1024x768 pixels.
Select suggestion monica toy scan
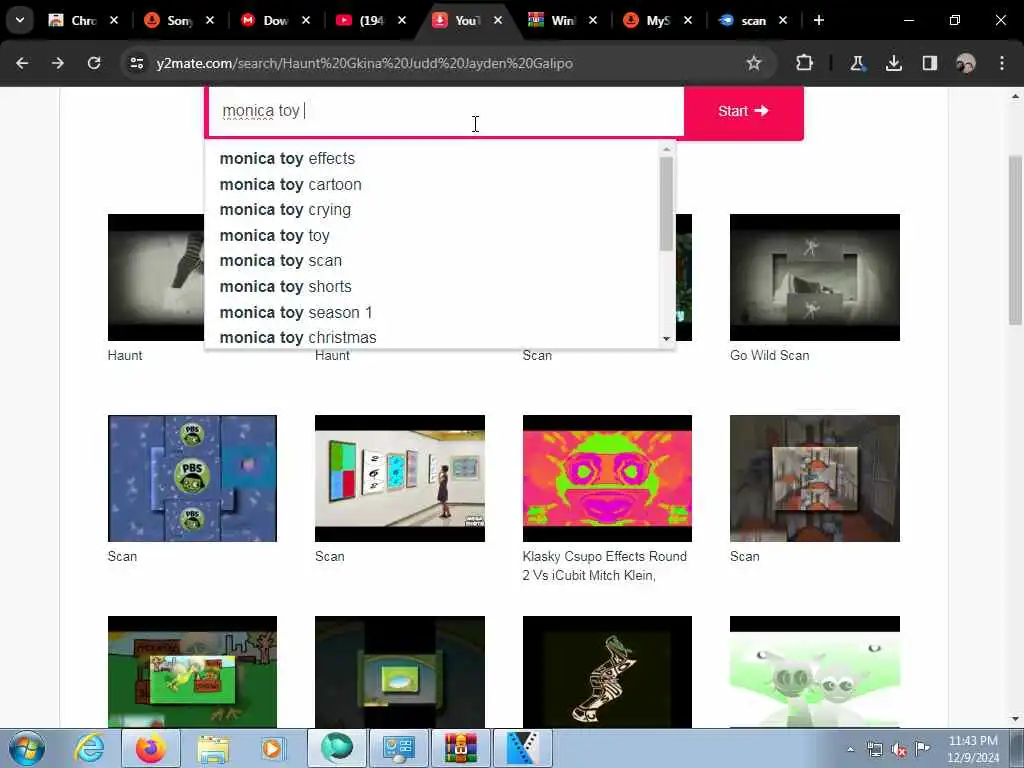[x=432, y=261]
